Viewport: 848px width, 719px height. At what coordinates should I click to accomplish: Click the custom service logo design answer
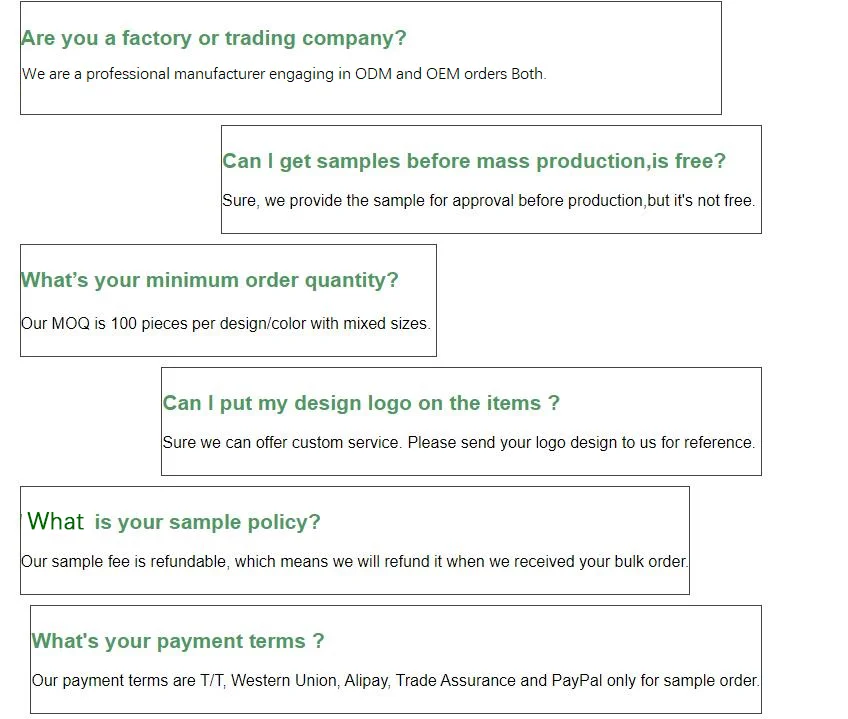click(458, 442)
